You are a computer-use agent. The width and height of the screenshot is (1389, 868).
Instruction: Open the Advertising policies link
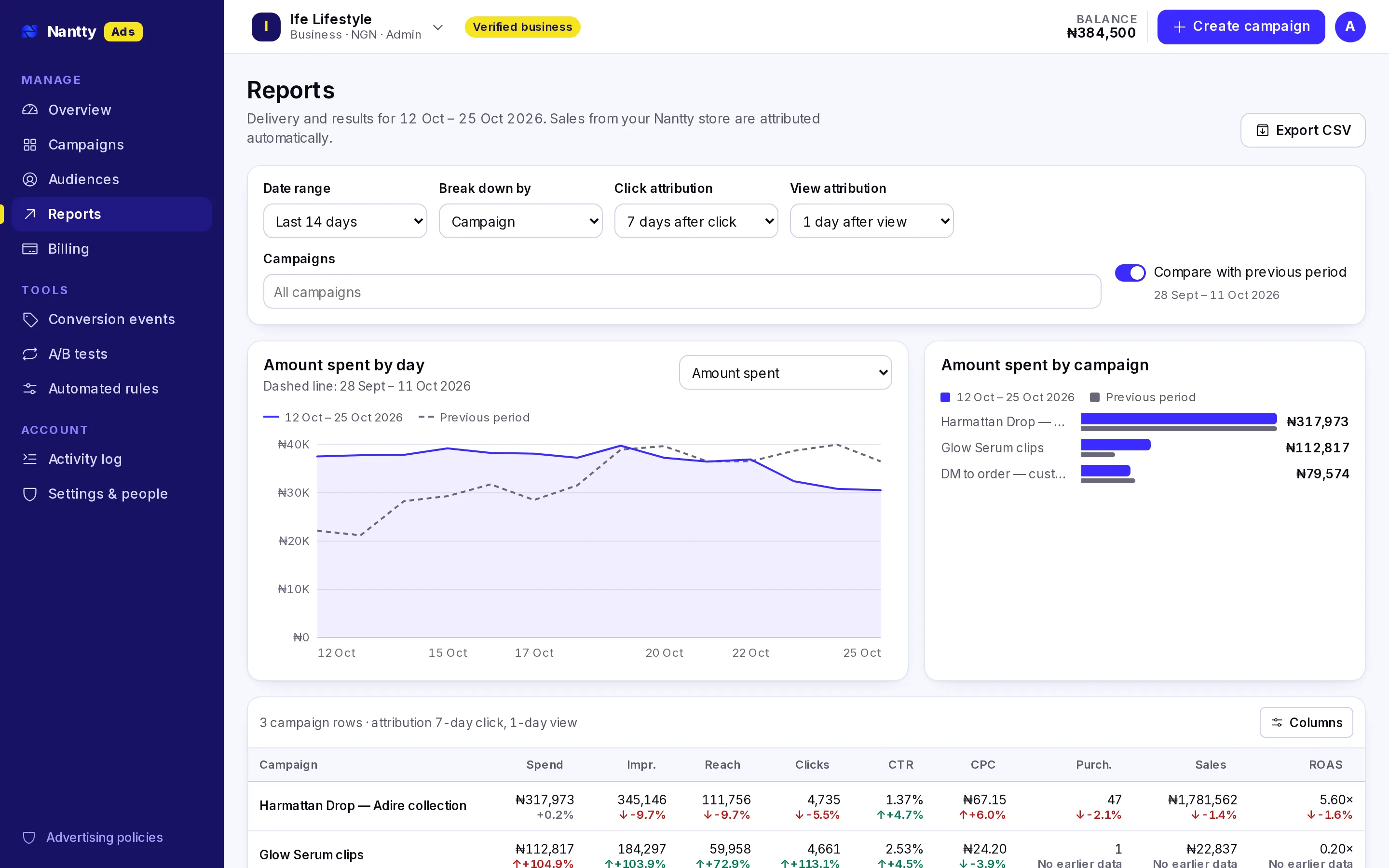[104, 838]
